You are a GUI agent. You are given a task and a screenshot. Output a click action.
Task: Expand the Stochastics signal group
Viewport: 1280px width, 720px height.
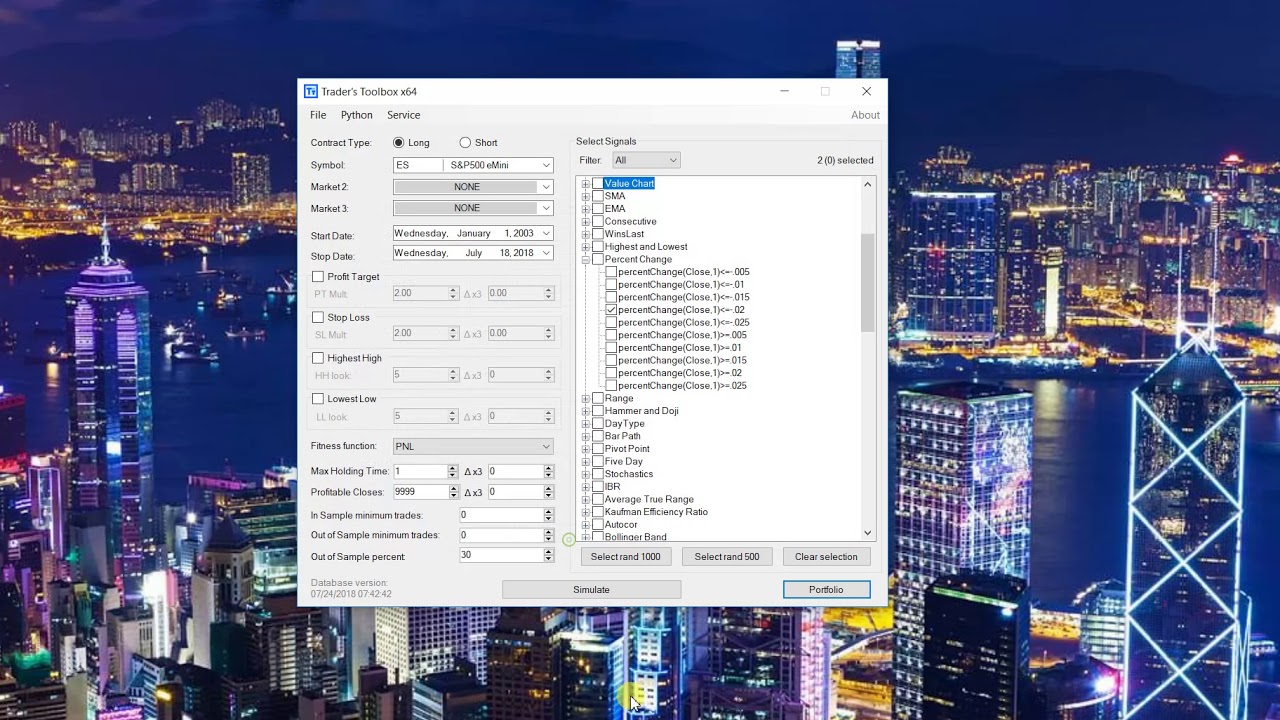point(585,474)
